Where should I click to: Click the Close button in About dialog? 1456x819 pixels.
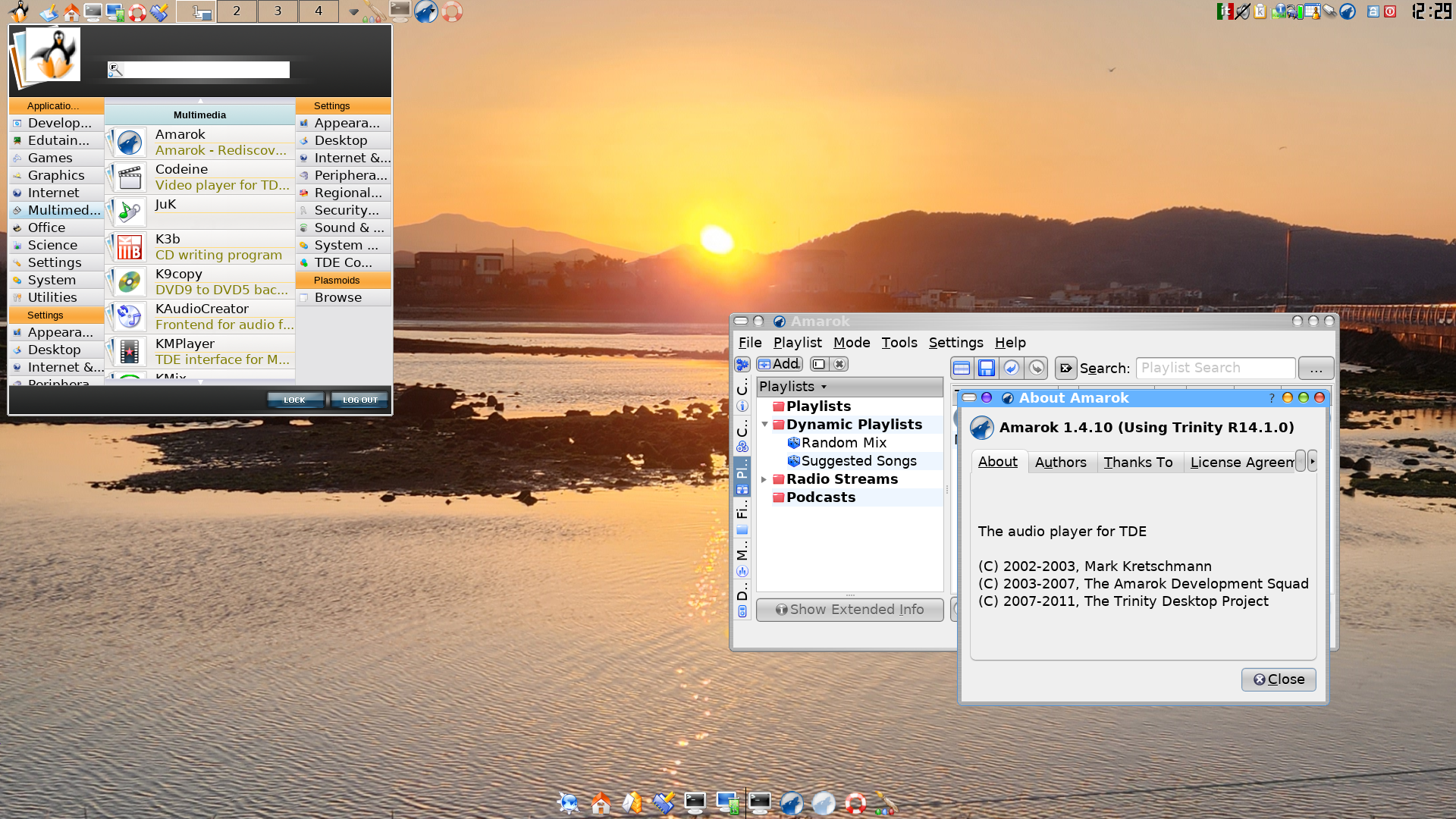point(1279,679)
